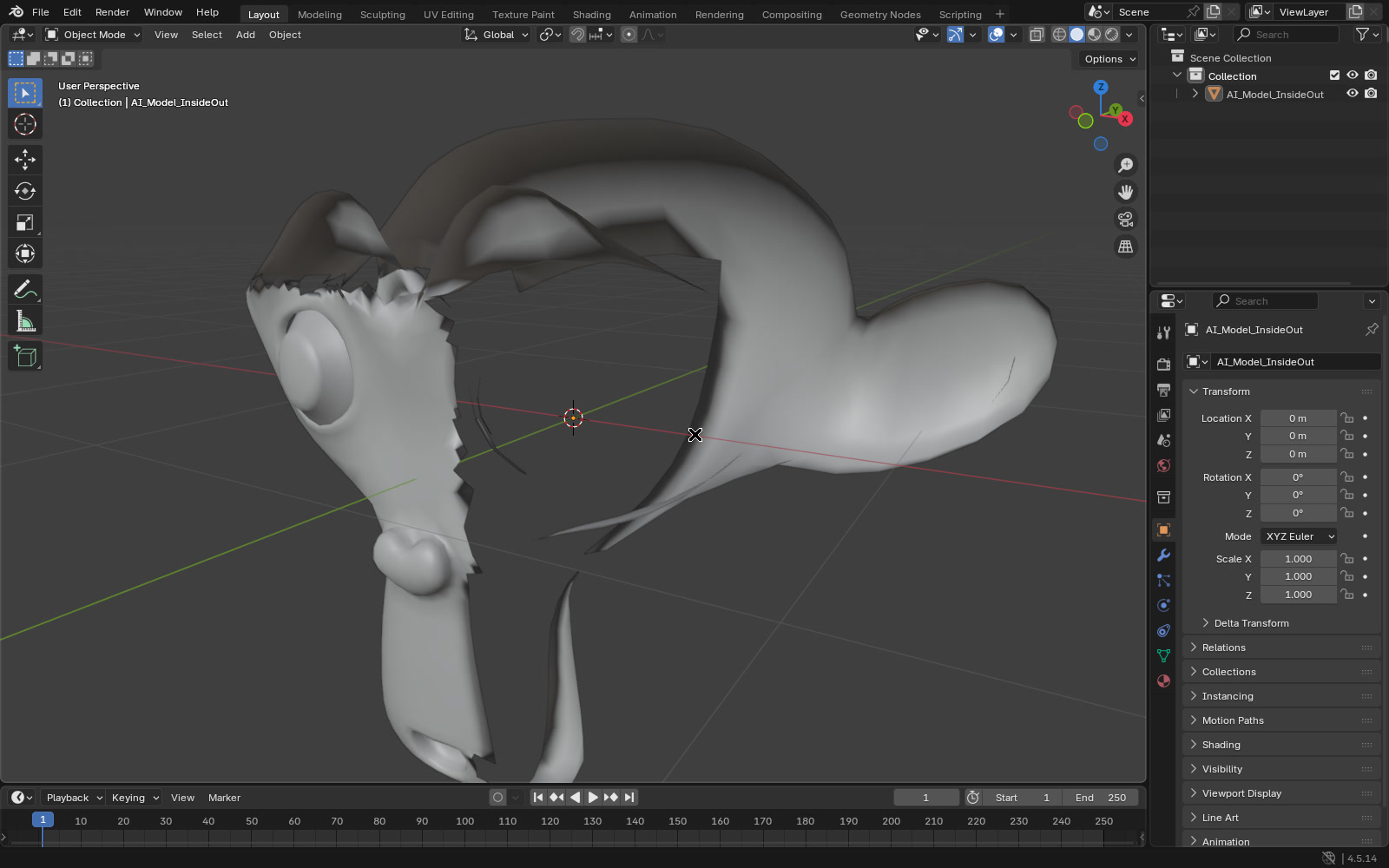Toggle the Collection exclude checkbox
1389x868 pixels.
1335,76
